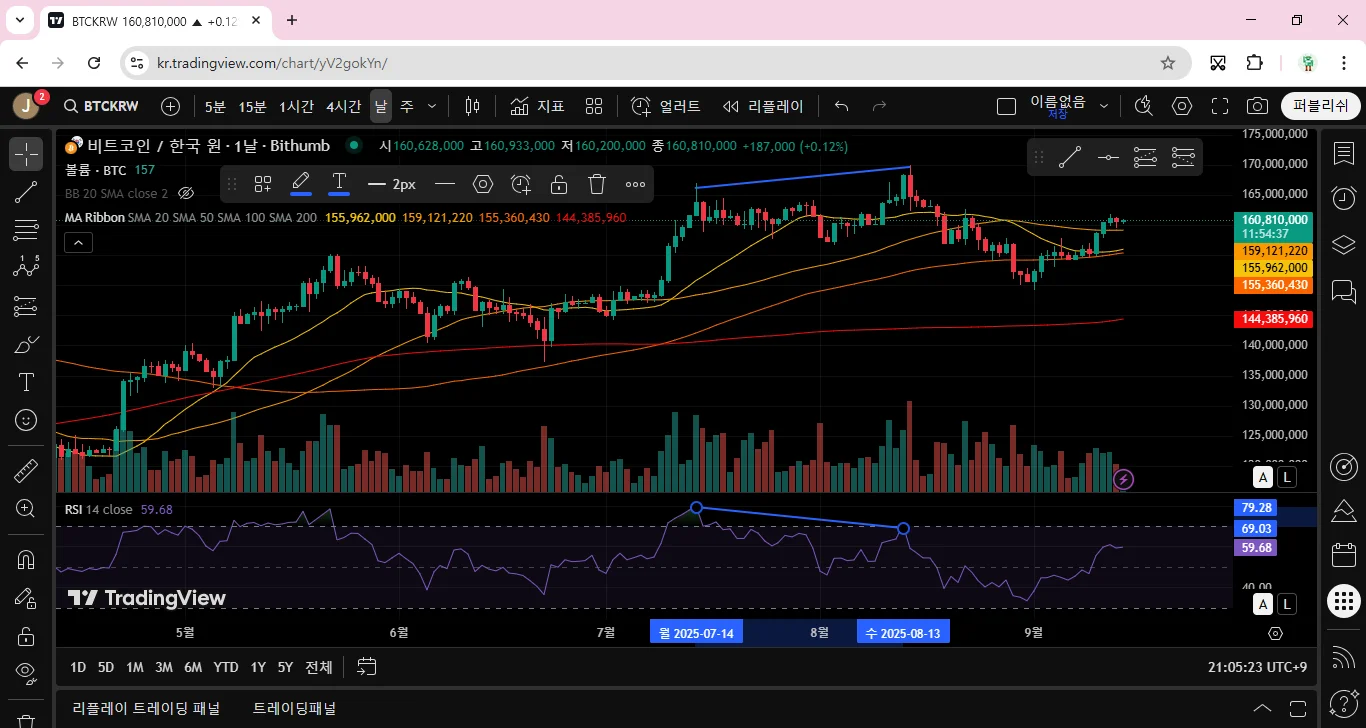Toggle log scale L on RSI pane
Viewport: 1366px width, 728px height.
click(x=1286, y=604)
